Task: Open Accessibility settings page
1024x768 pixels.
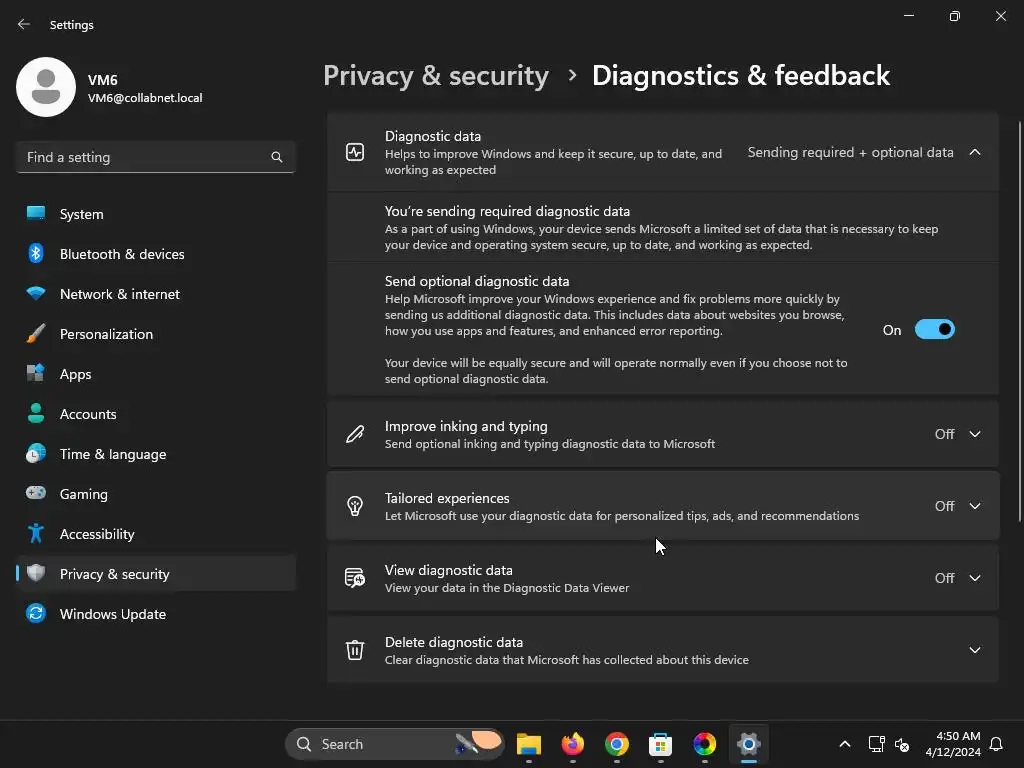Action: pyautogui.click(x=156, y=533)
